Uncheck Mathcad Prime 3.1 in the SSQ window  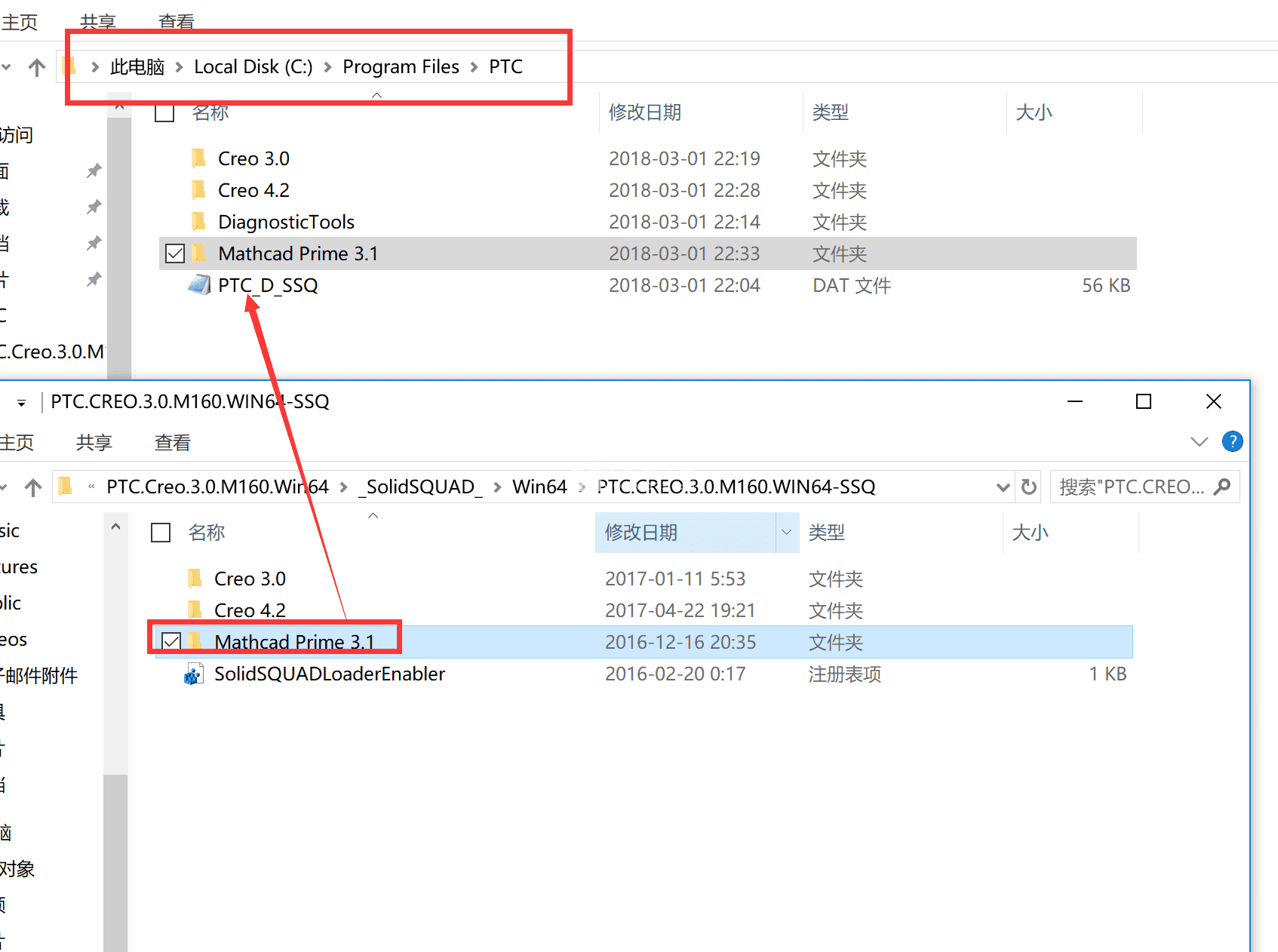tap(170, 640)
